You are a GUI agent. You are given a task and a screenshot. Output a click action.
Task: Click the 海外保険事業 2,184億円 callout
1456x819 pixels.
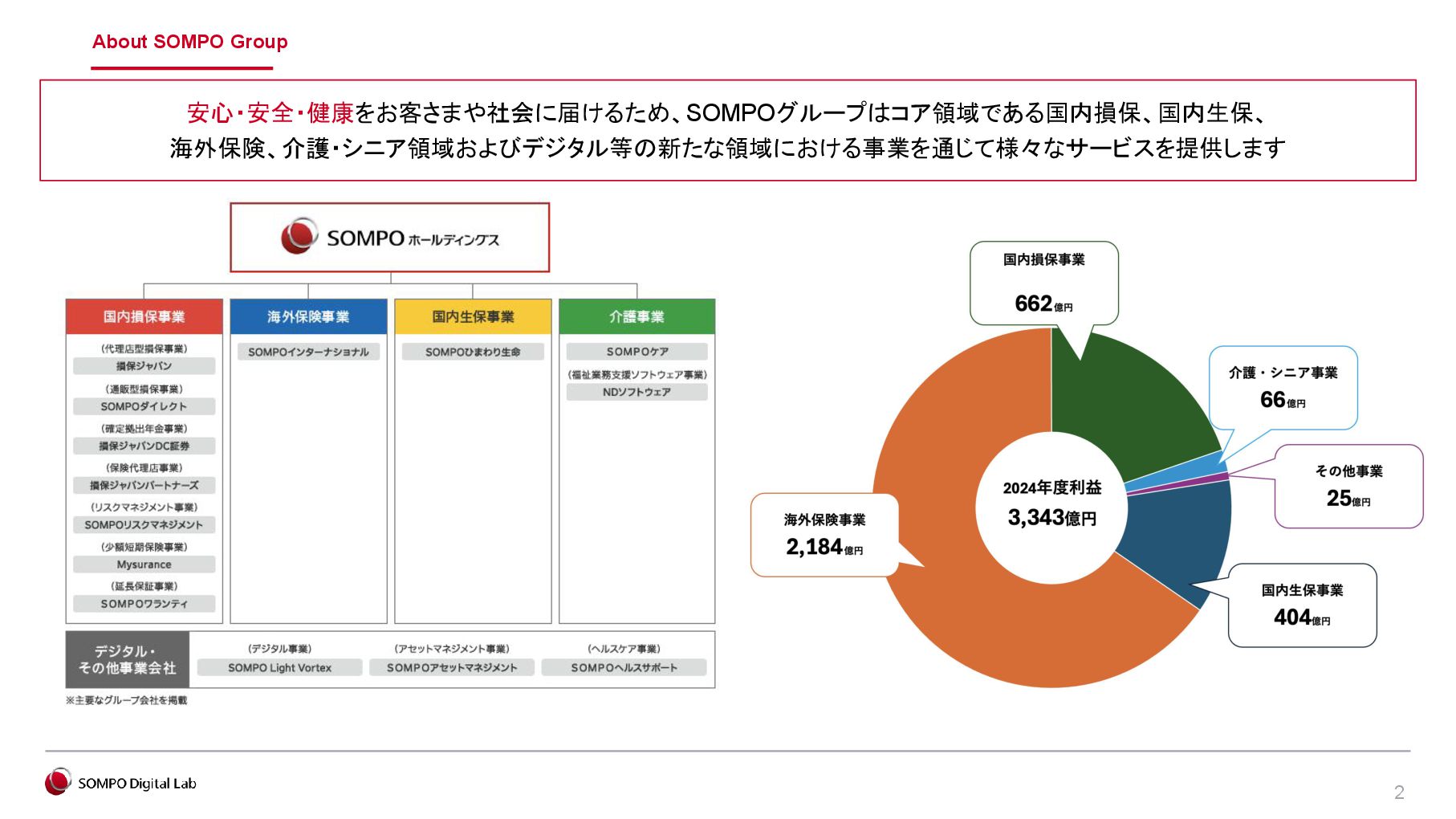click(x=824, y=535)
